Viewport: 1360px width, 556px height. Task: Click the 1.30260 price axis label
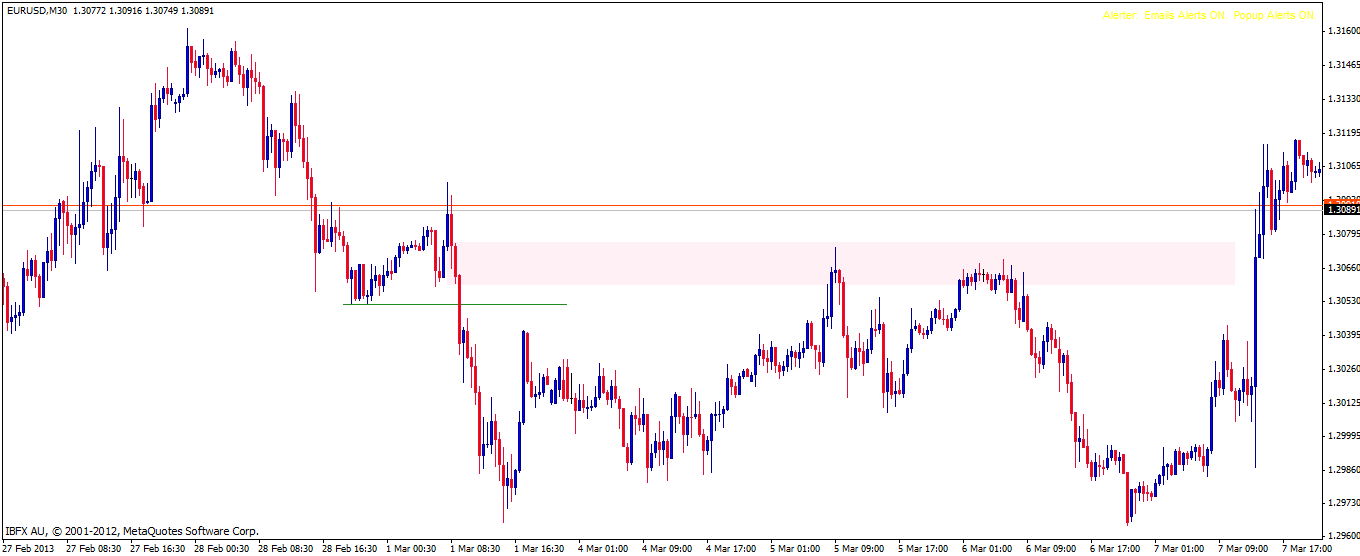(1342, 368)
